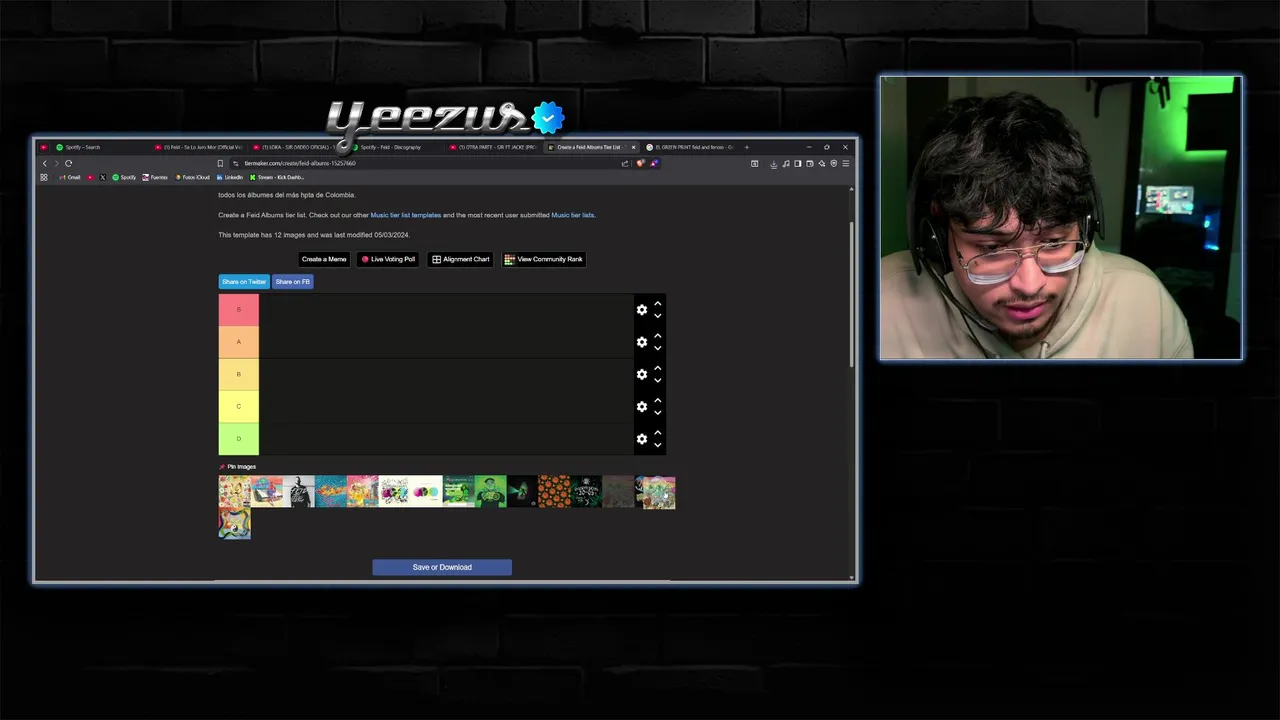Open settings gear for B tier row
Image resolution: width=1280 pixels, height=720 pixels.
coord(642,374)
